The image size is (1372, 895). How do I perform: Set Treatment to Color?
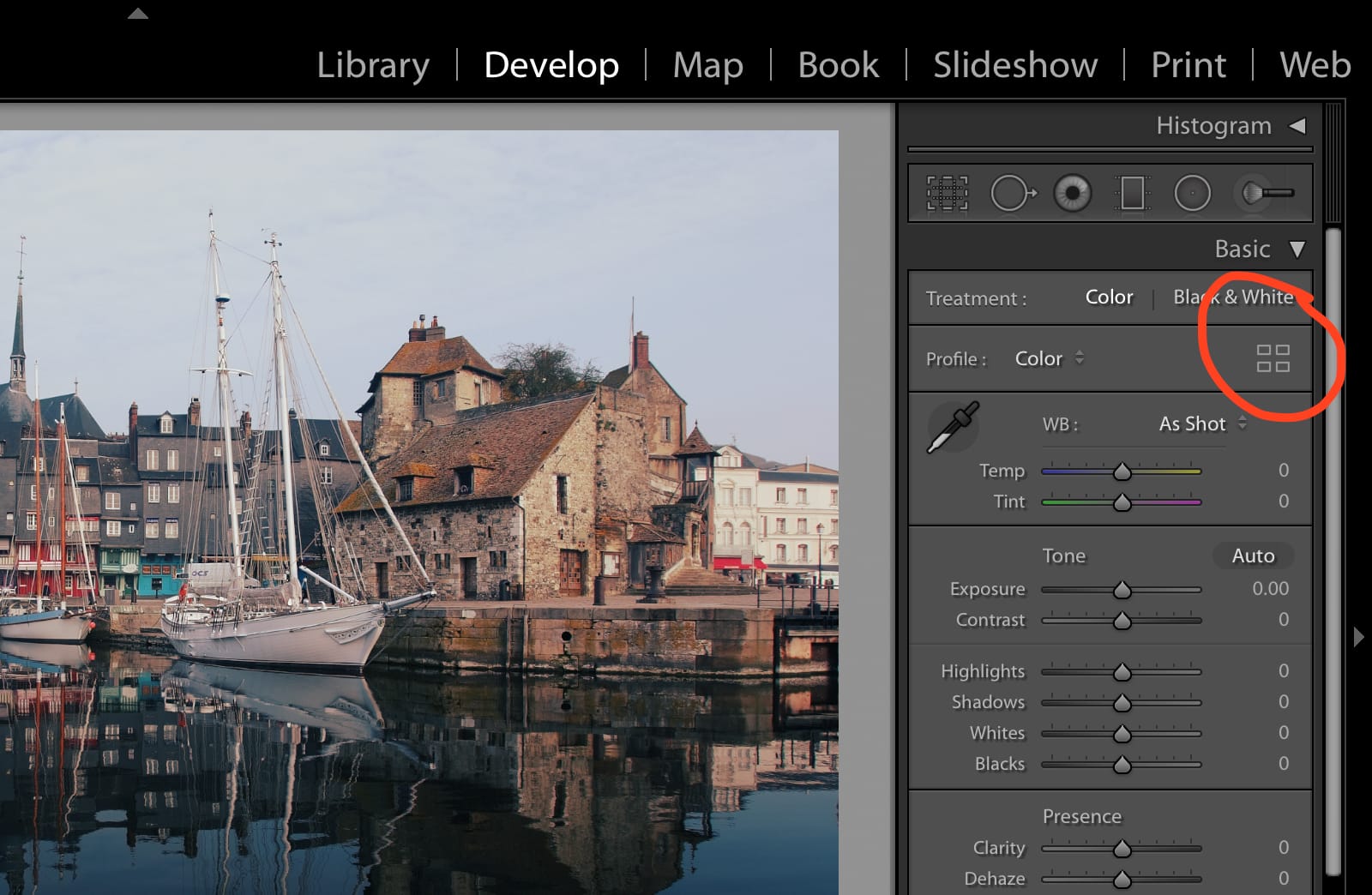pos(1109,297)
